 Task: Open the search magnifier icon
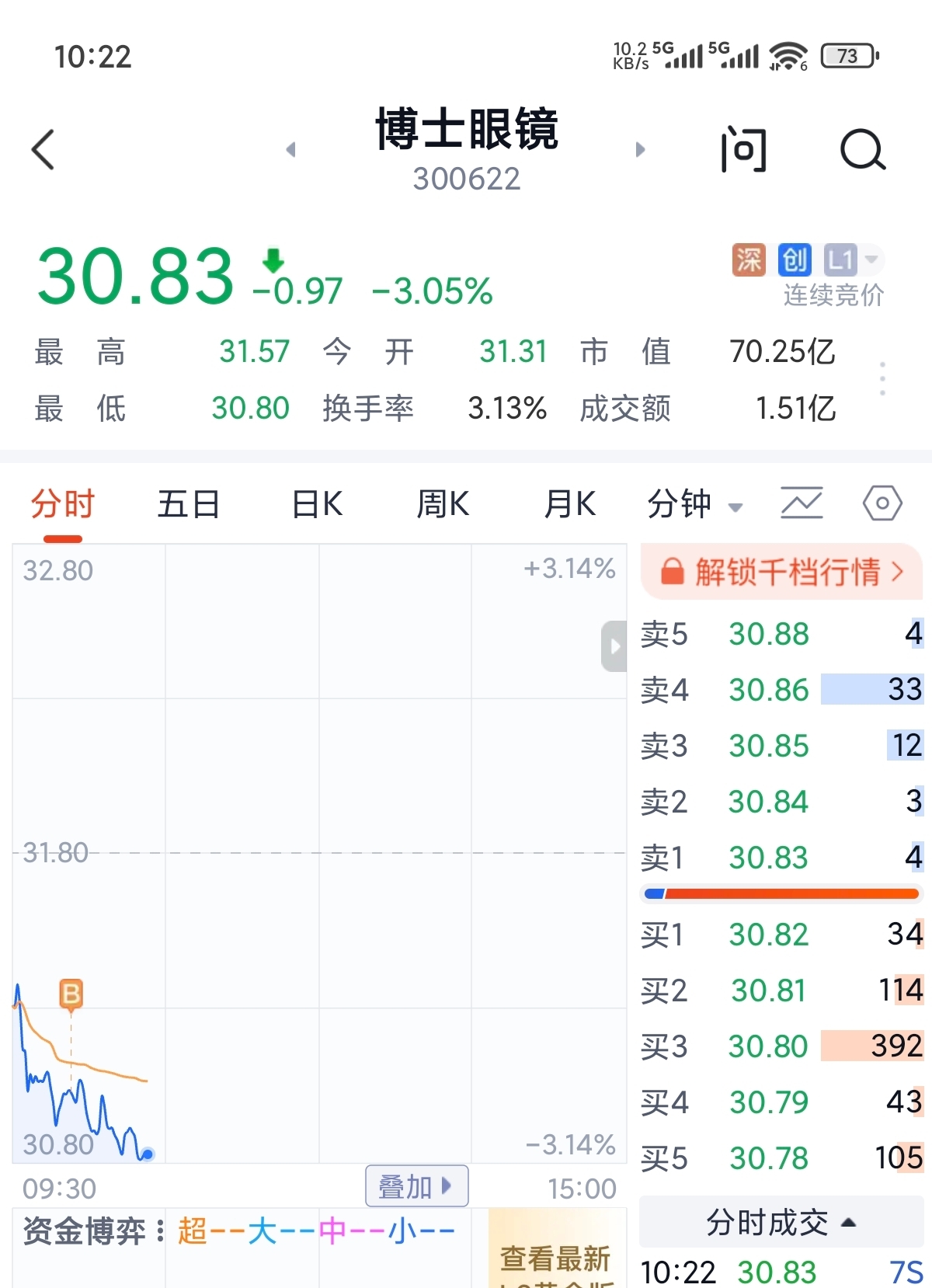pyautogui.click(x=863, y=149)
